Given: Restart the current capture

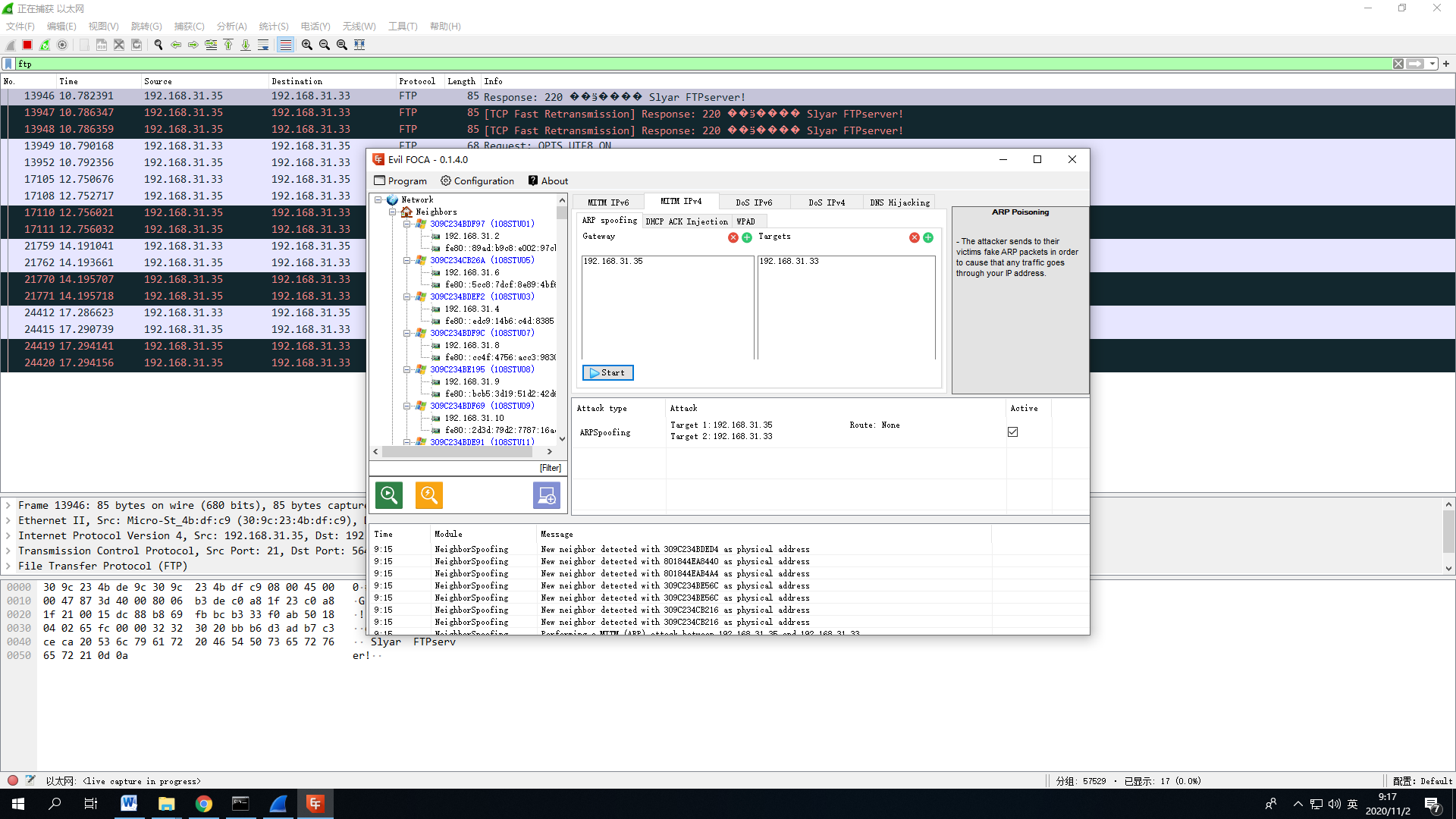Looking at the screenshot, I should pos(45,45).
